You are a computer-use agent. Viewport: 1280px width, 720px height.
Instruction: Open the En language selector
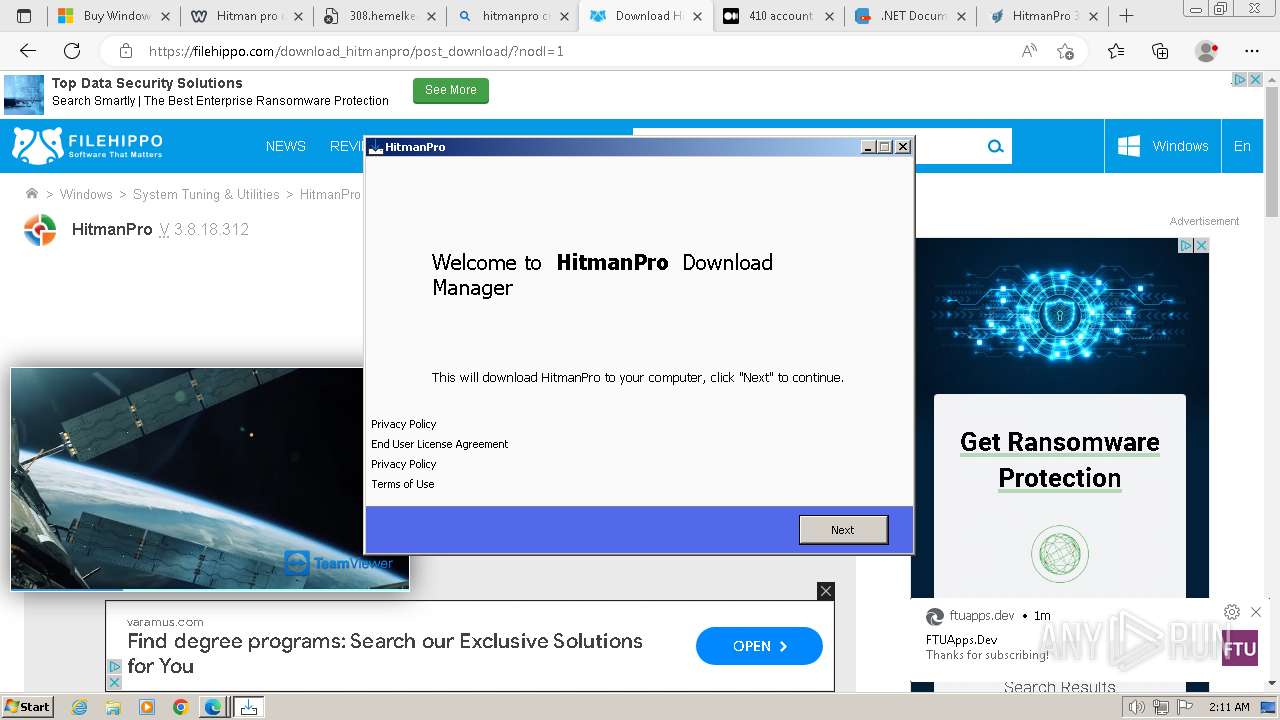pos(1242,146)
